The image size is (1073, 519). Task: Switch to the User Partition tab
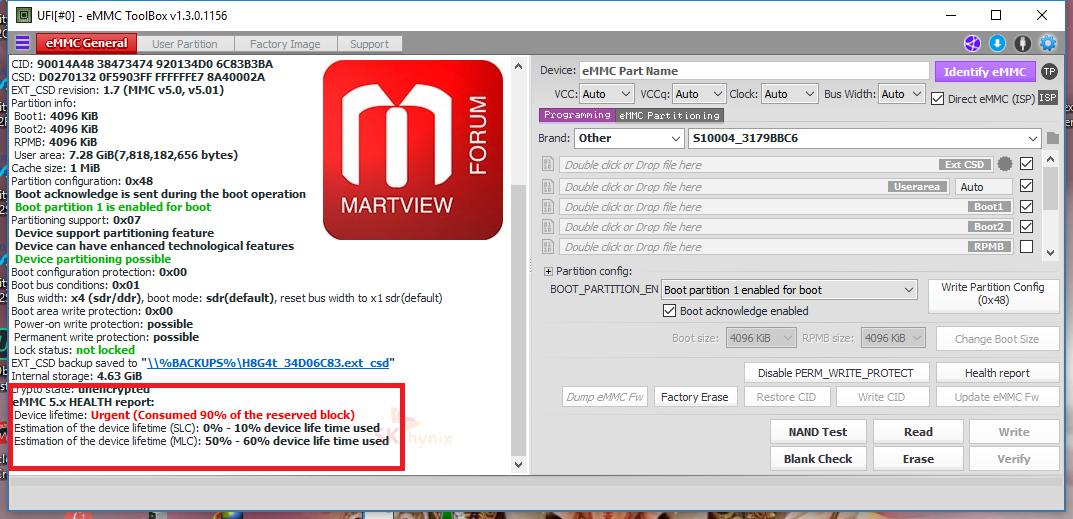(185, 44)
